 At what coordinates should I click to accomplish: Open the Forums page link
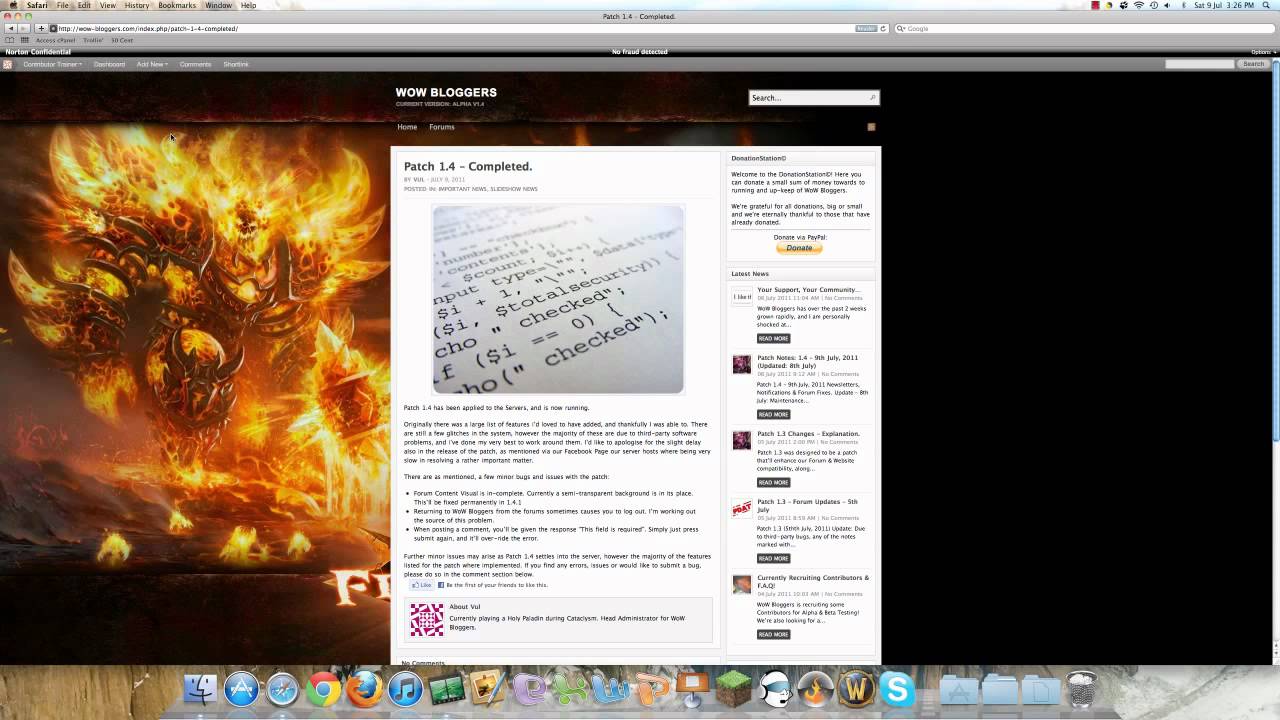click(442, 127)
